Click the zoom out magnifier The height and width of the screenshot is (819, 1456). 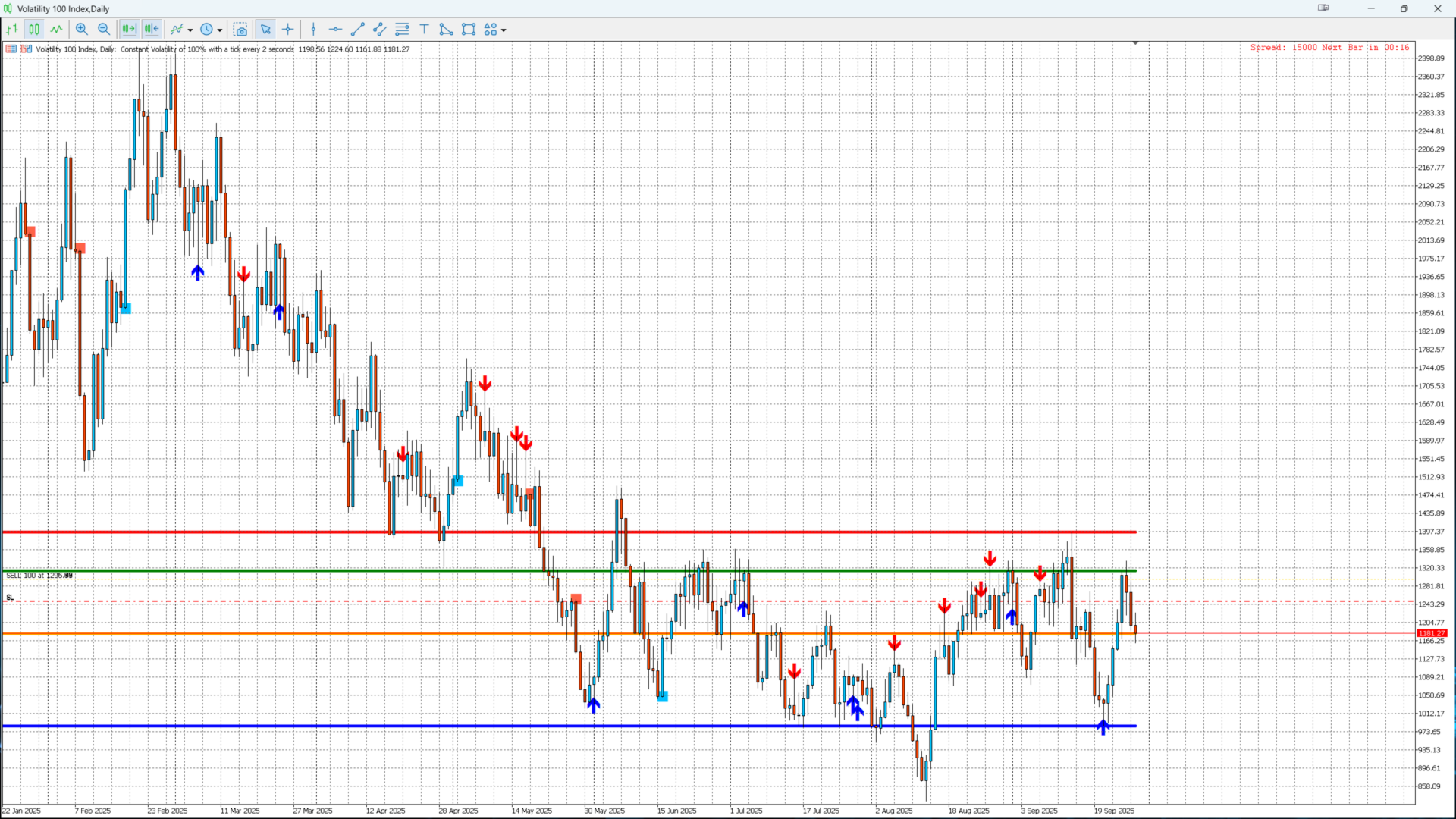(104, 30)
